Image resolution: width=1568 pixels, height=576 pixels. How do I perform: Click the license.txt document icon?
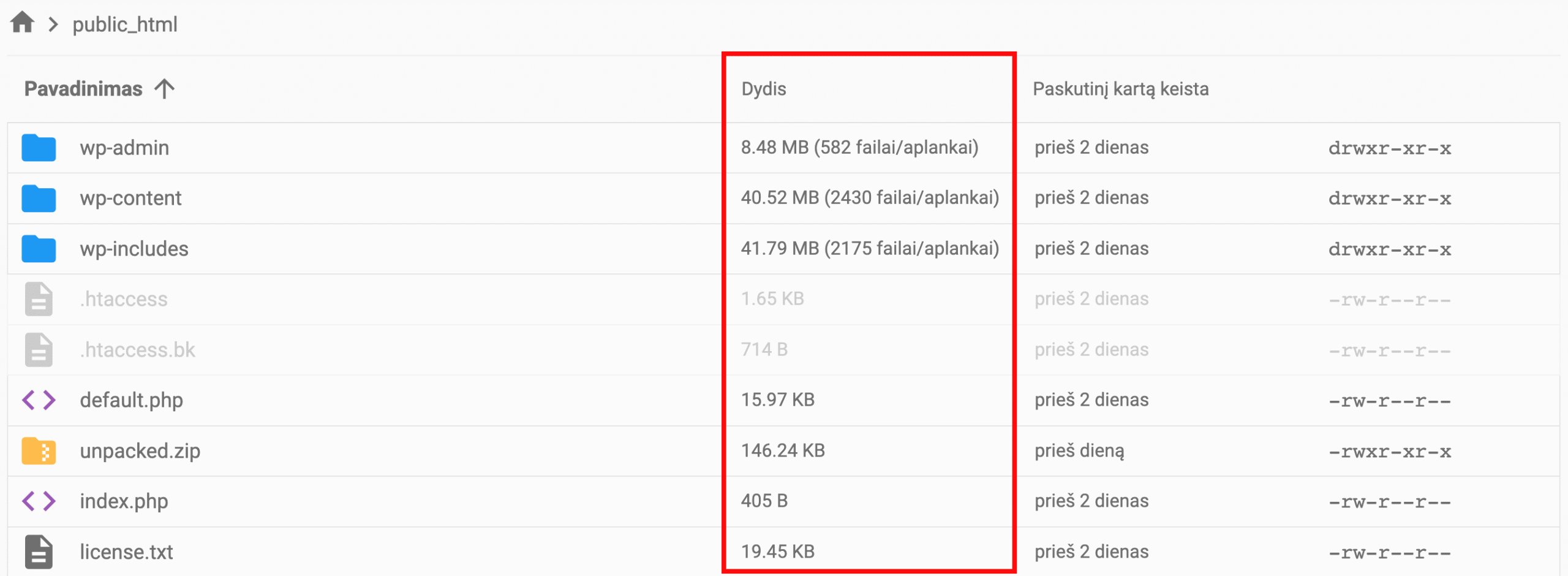pos(39,551)
